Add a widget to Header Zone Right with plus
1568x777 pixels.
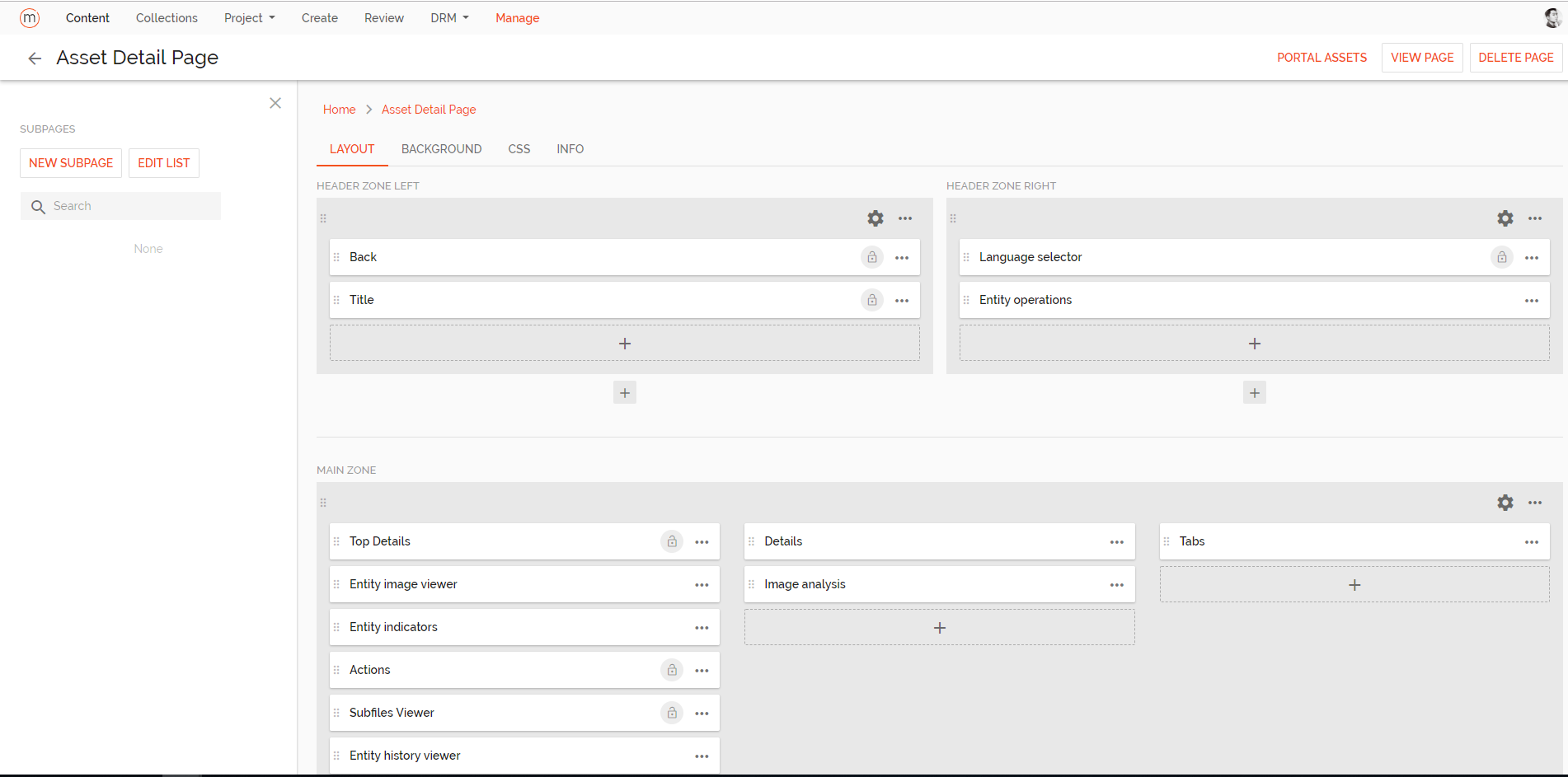(1255, 343)
